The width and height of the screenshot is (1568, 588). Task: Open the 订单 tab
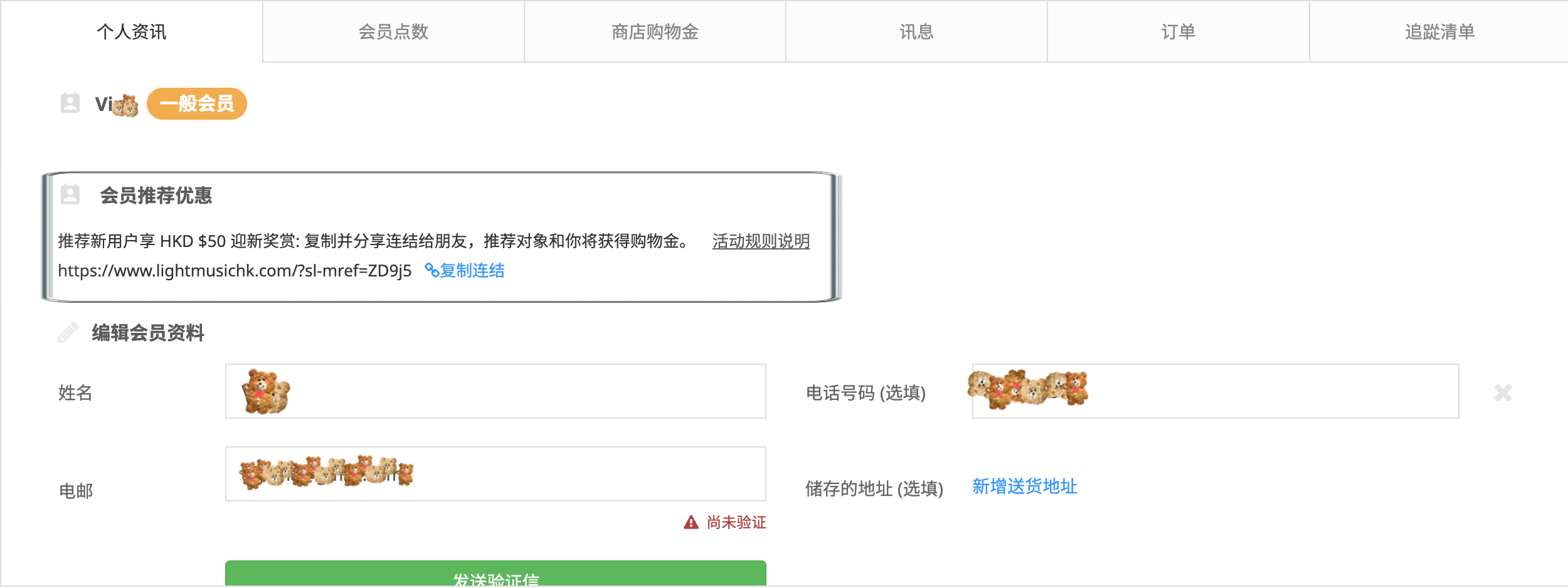click(1178, 31)
